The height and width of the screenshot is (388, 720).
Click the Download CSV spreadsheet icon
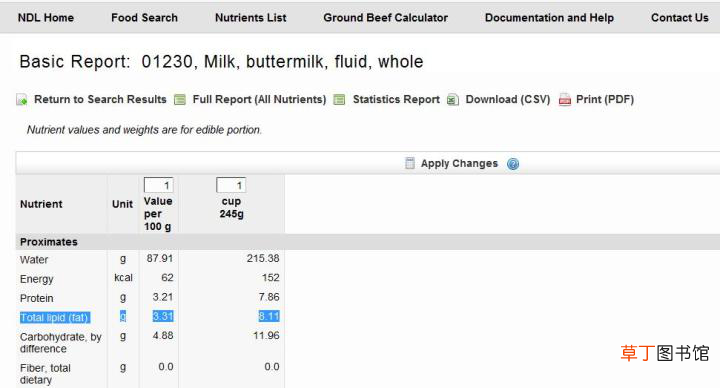click(452, 99)
